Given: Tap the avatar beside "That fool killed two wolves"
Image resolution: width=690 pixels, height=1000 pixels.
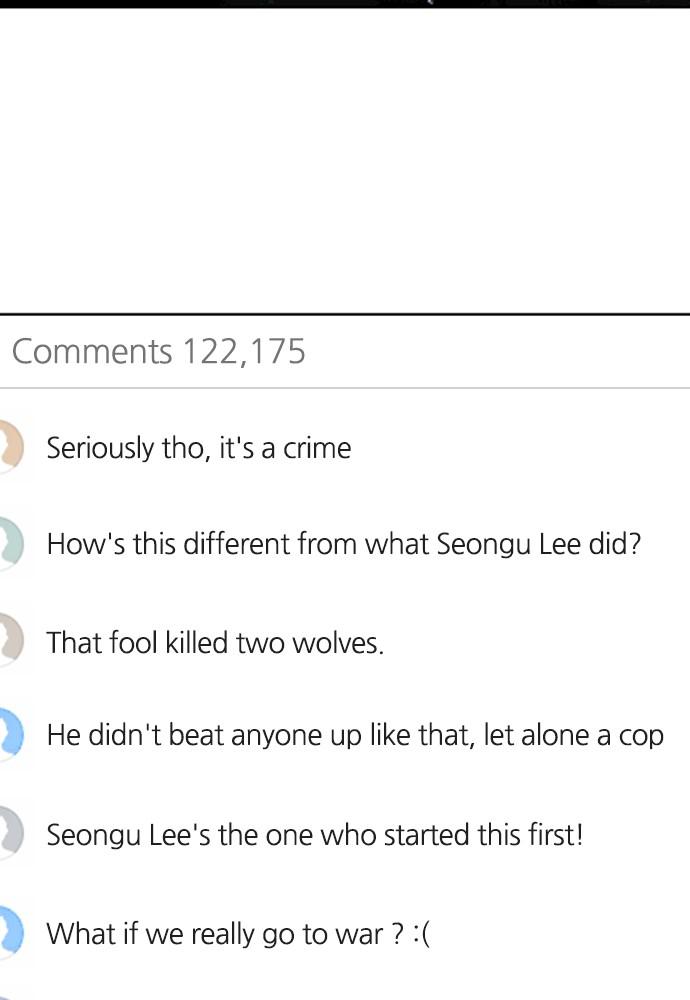Looking at the screenshot, I should point(9,641).
